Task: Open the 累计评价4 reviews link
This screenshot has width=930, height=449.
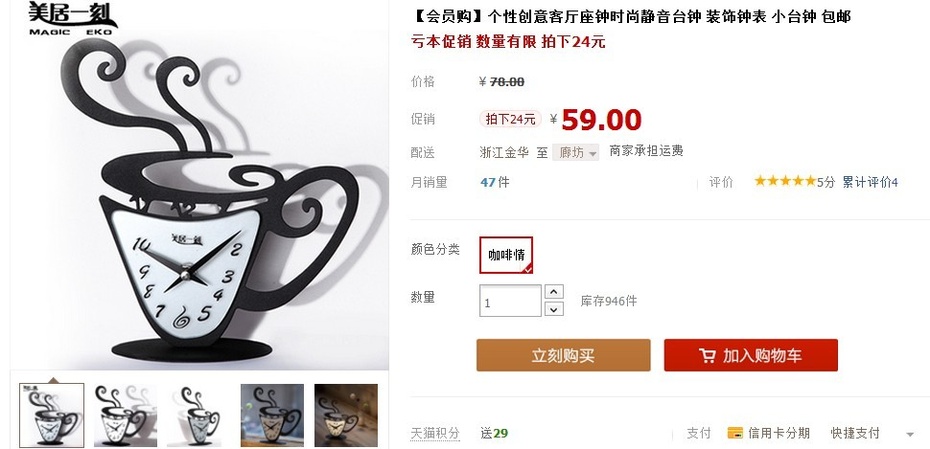Action: pos(870,182)
